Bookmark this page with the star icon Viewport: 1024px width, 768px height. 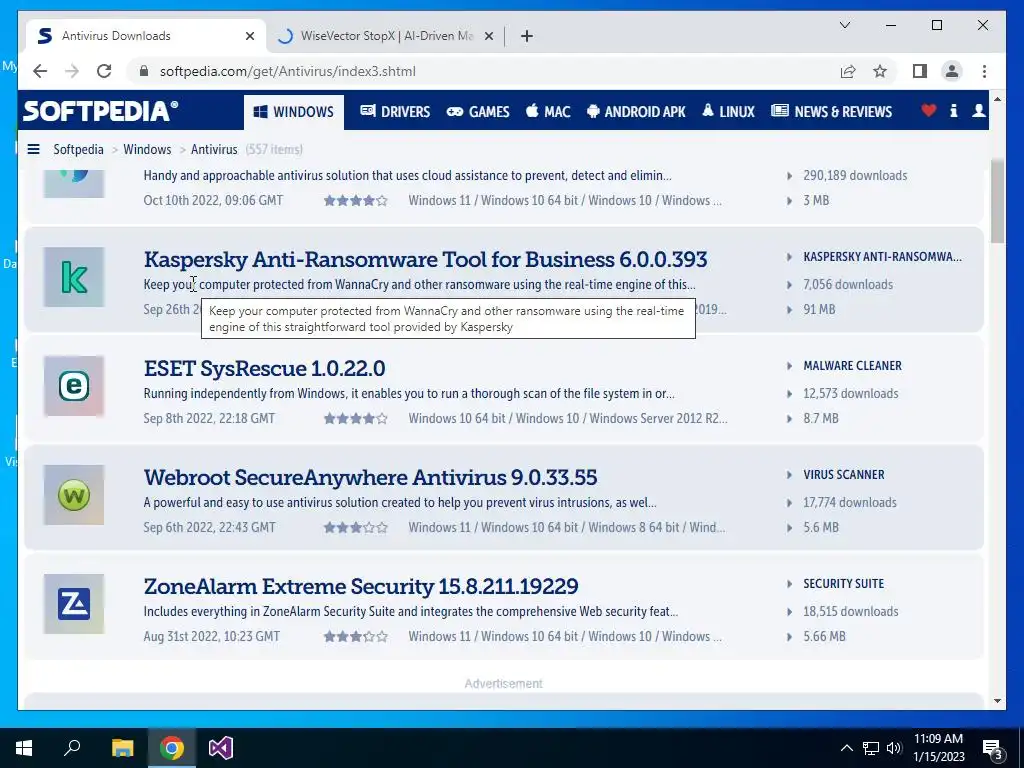click(880, 71)
